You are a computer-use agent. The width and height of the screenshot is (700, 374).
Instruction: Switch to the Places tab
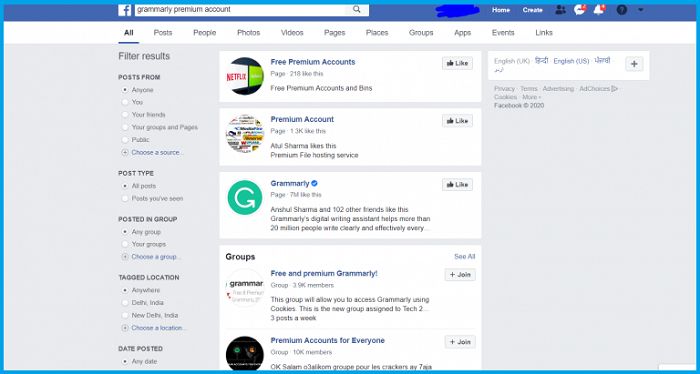(x=377, y=33)
